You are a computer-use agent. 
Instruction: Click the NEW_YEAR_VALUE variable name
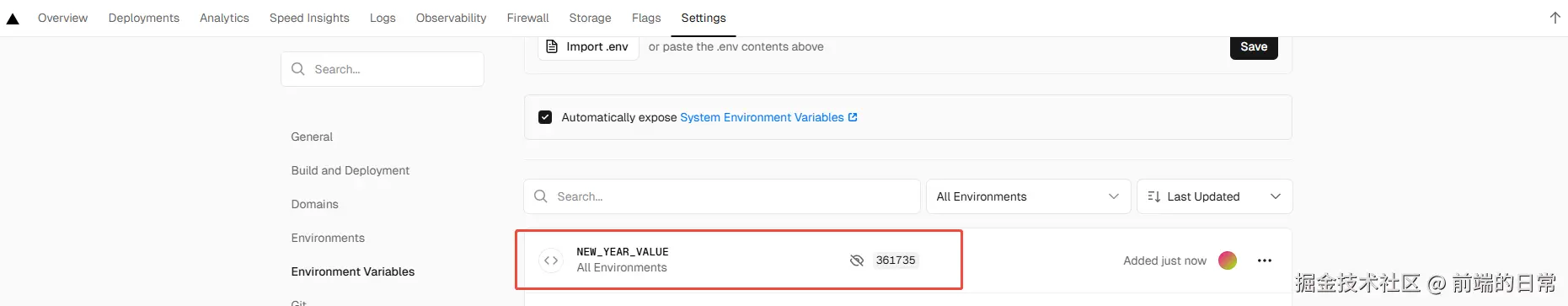(x=623, y=252)
